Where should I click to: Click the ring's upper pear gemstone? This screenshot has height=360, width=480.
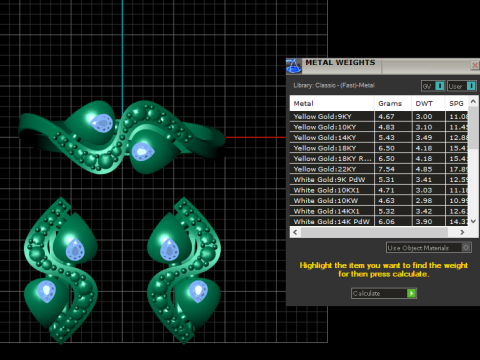[x=102, y=123]
